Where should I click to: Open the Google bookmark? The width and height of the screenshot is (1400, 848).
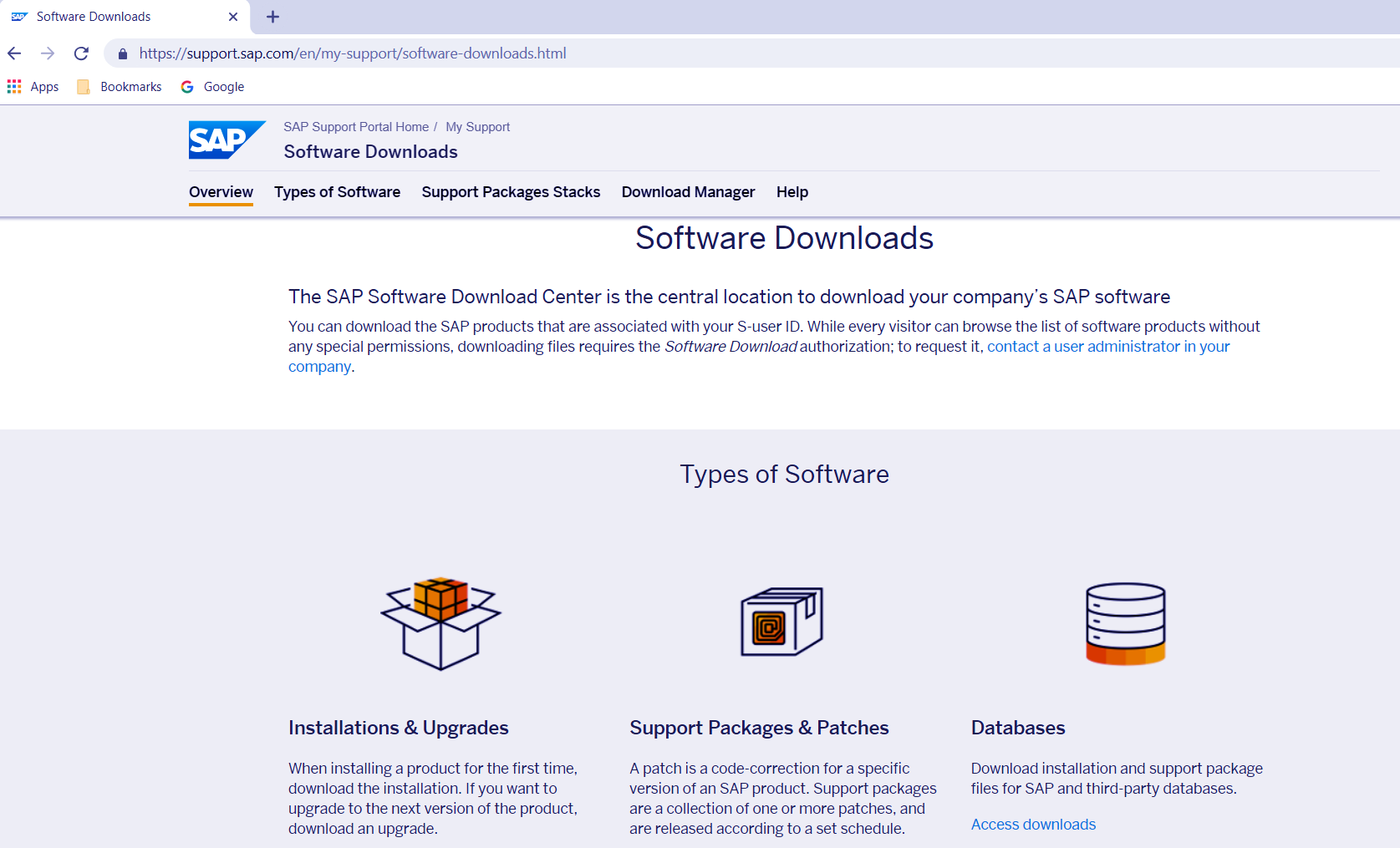click(212, 86)
